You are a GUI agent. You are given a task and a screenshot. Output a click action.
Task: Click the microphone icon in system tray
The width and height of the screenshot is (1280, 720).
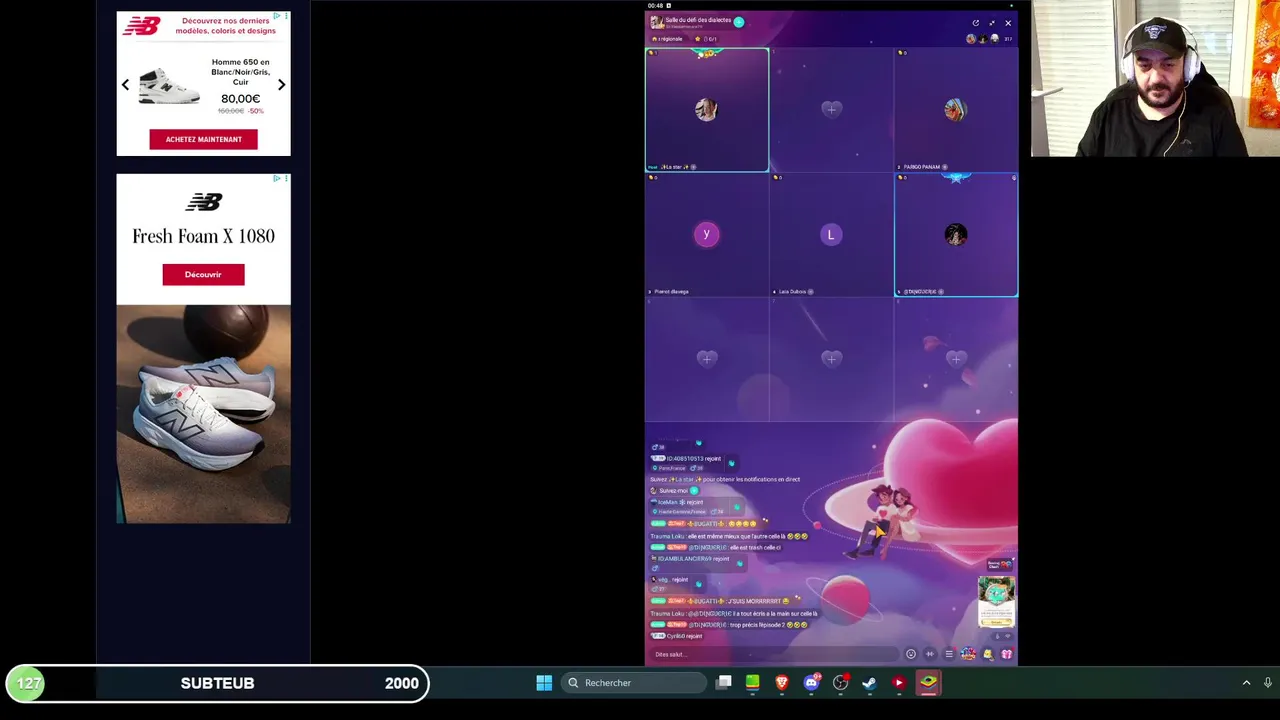(x=1268, y=683)
